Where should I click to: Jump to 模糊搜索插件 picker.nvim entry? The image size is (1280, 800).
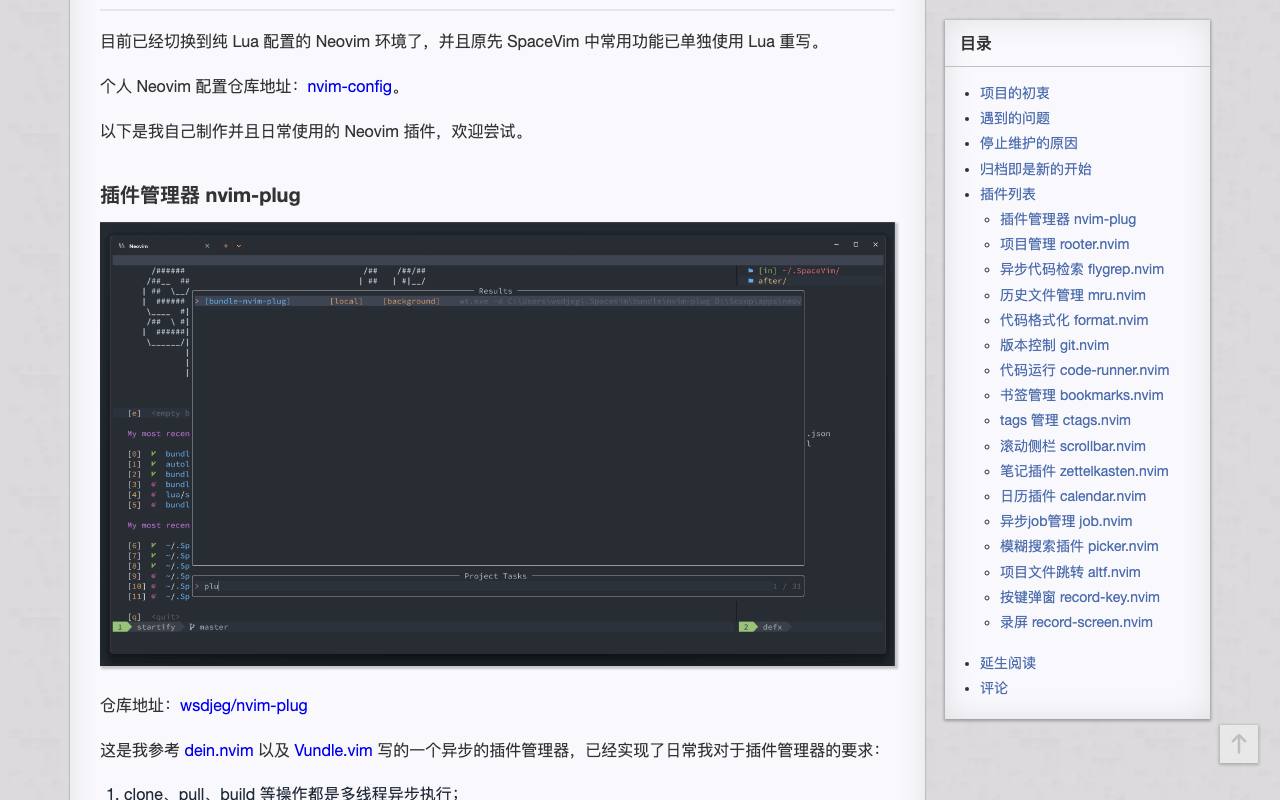[x=1079, y=546]
